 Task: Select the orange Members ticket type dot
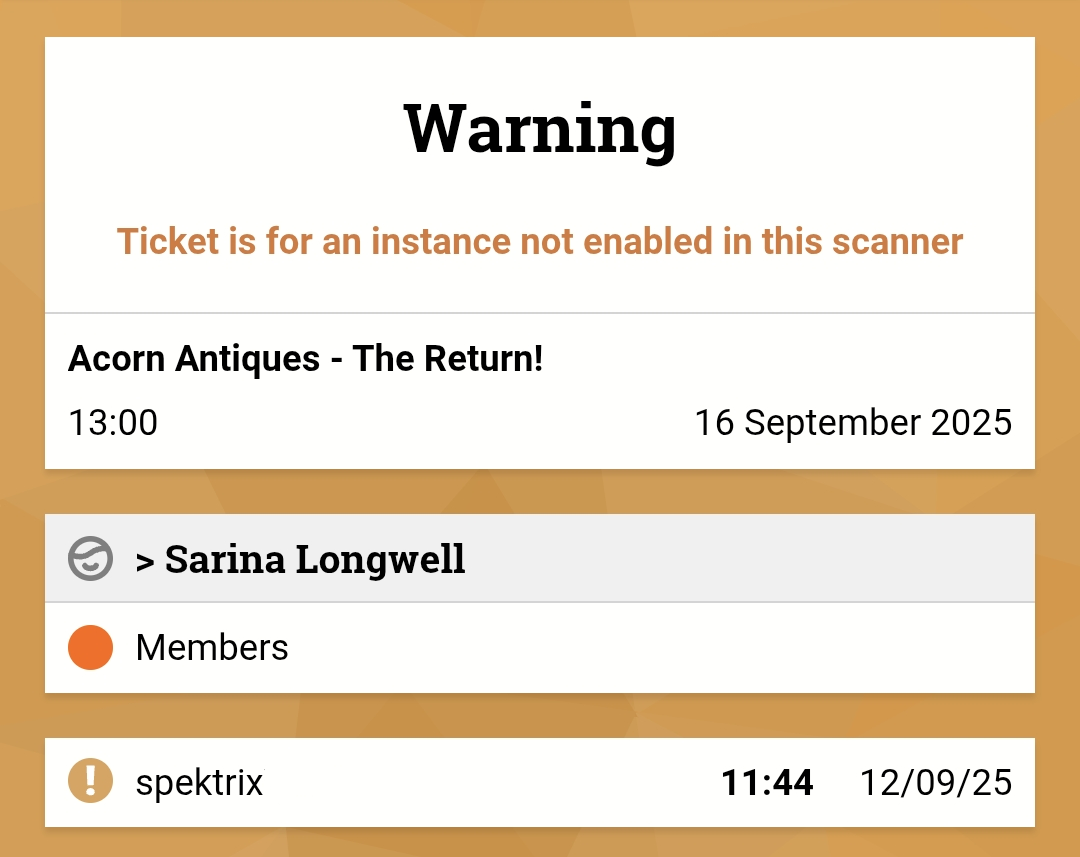click(x=89, y=648)
